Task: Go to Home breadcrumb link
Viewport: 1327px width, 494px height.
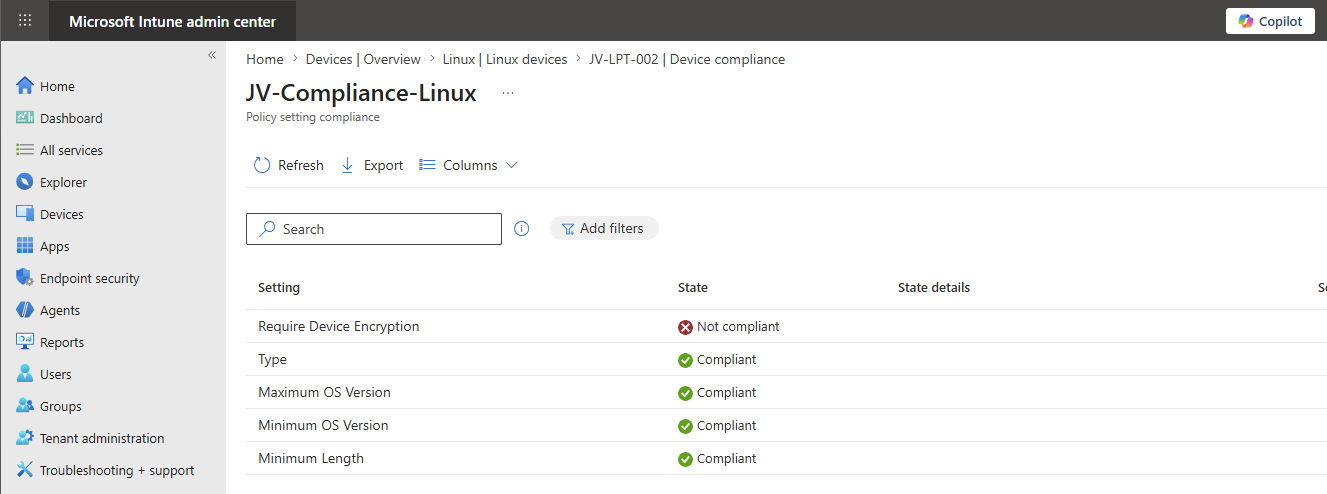Action: point(265,59)
